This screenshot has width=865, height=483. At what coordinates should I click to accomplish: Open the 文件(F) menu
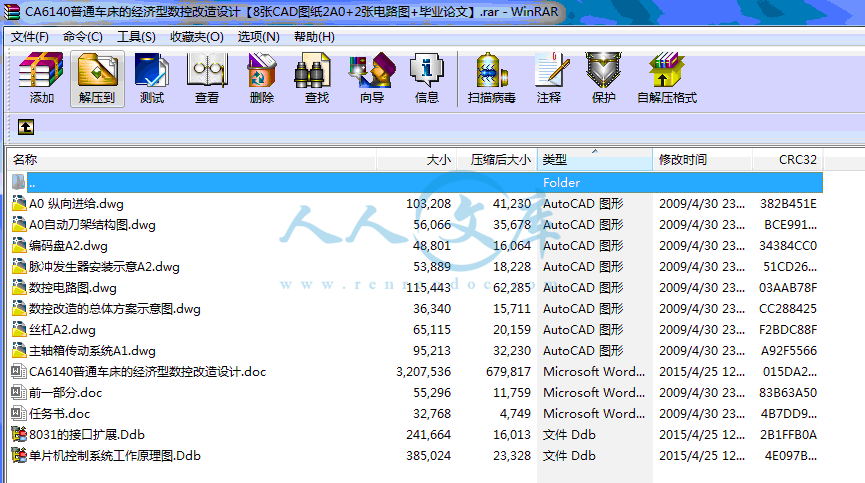(x=30, y=37)
